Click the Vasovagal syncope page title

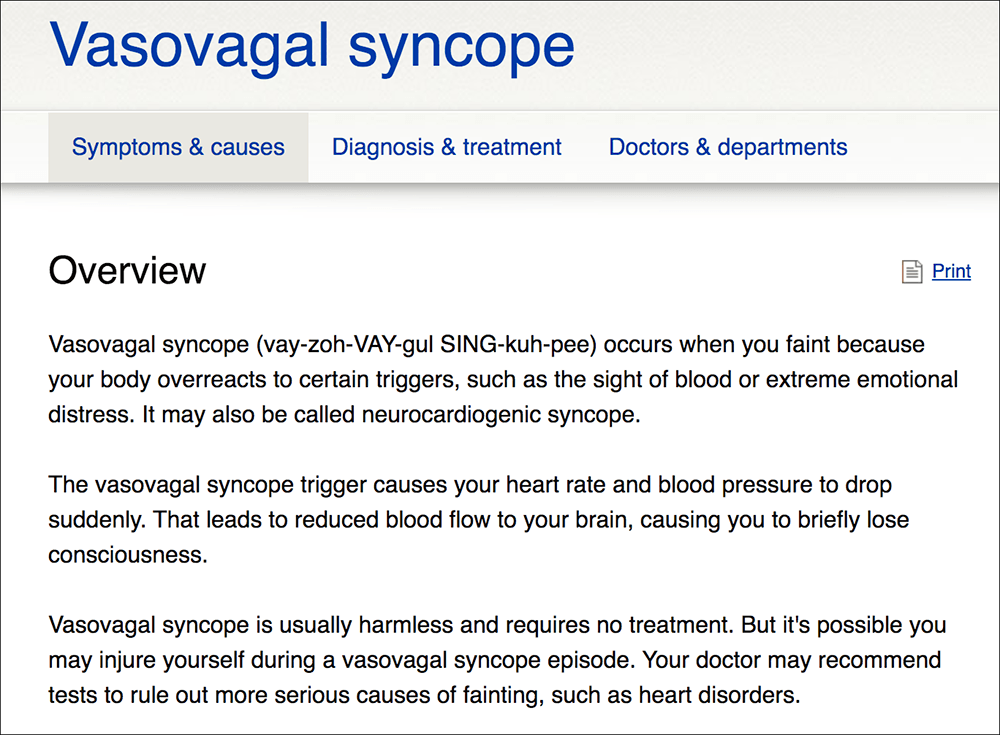coord(312,46)
